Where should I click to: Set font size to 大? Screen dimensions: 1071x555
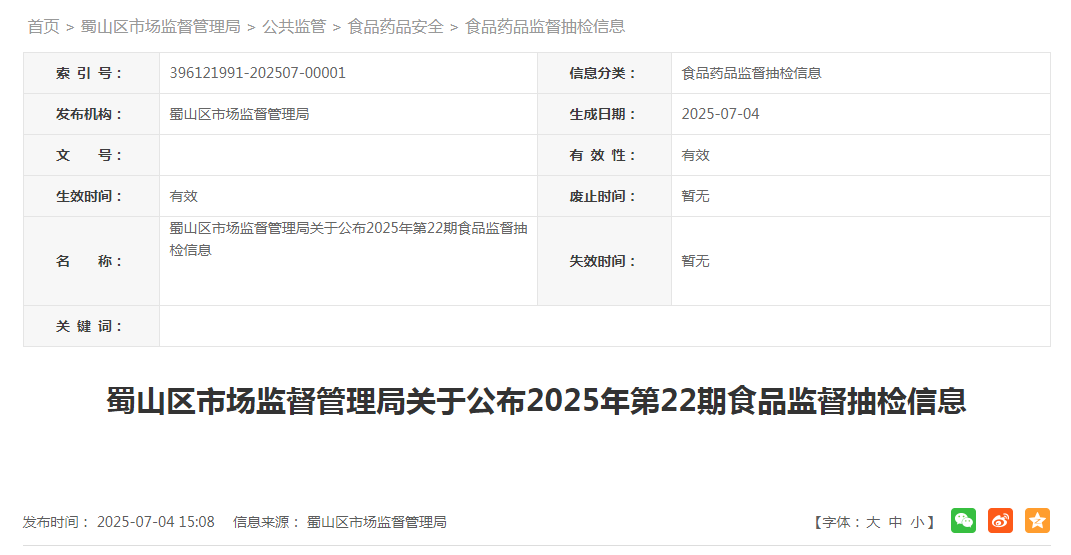873,522
